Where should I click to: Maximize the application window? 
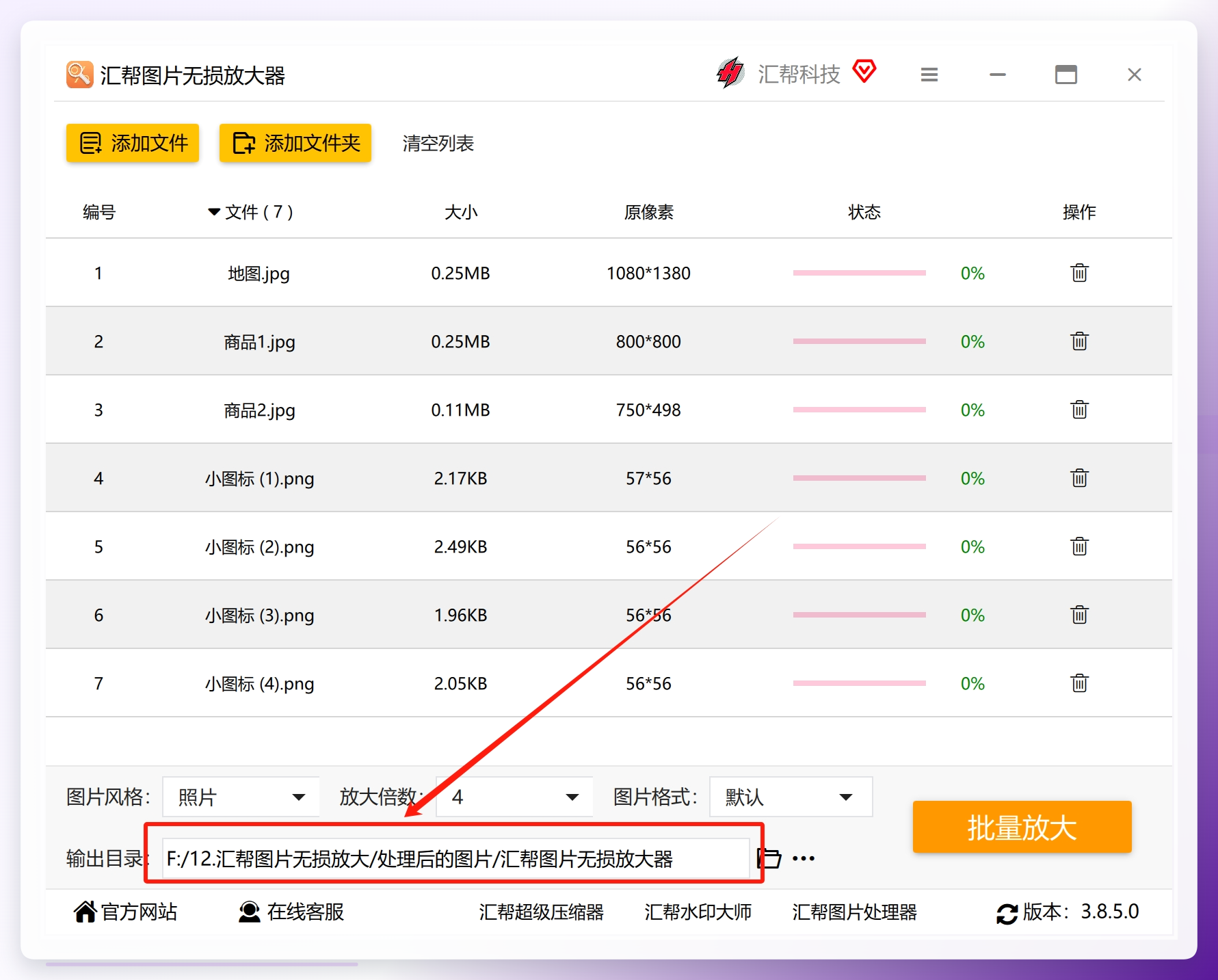1065,75
